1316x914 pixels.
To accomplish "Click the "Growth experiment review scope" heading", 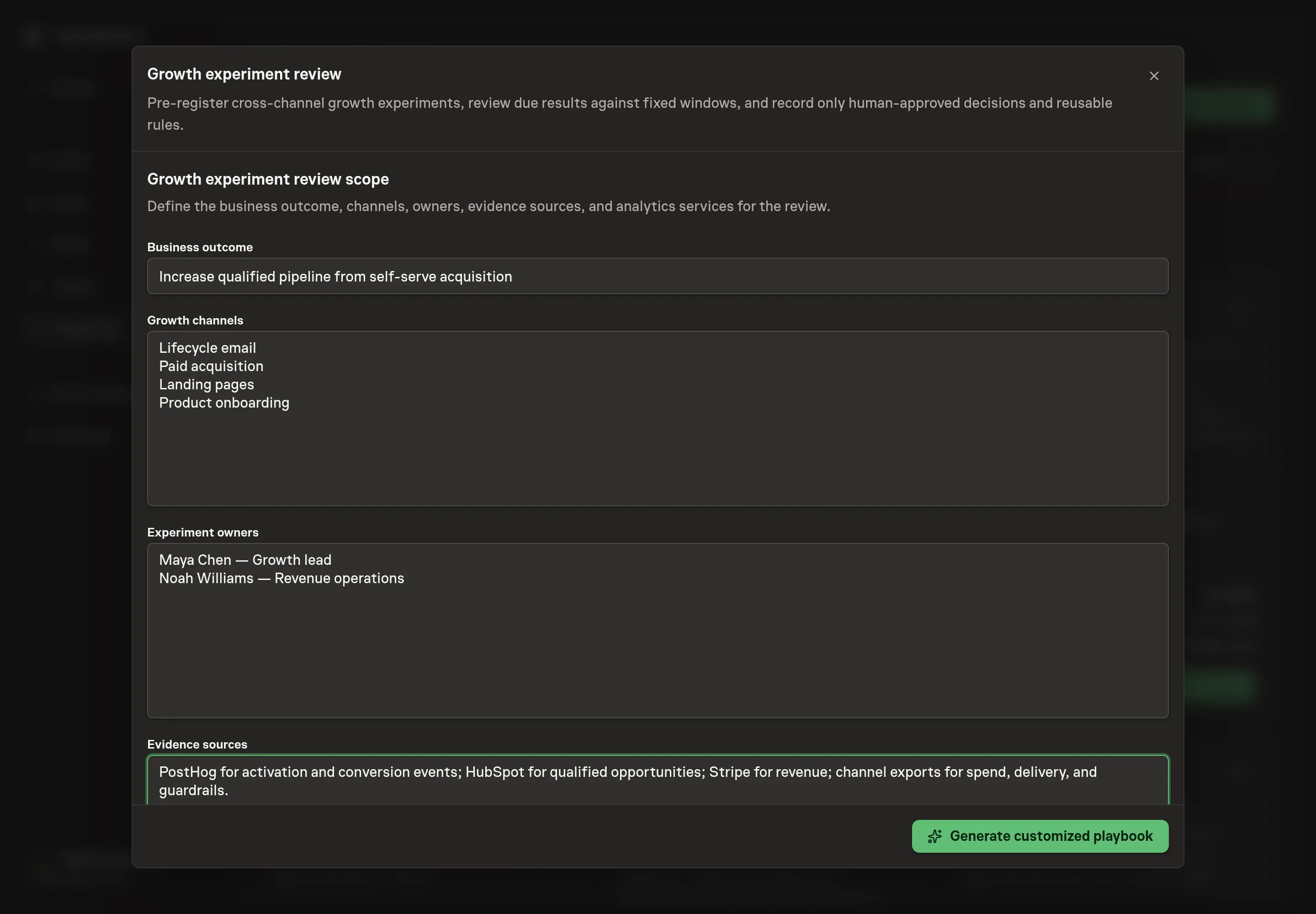I will pyautogui.click(x=268, y=179).
